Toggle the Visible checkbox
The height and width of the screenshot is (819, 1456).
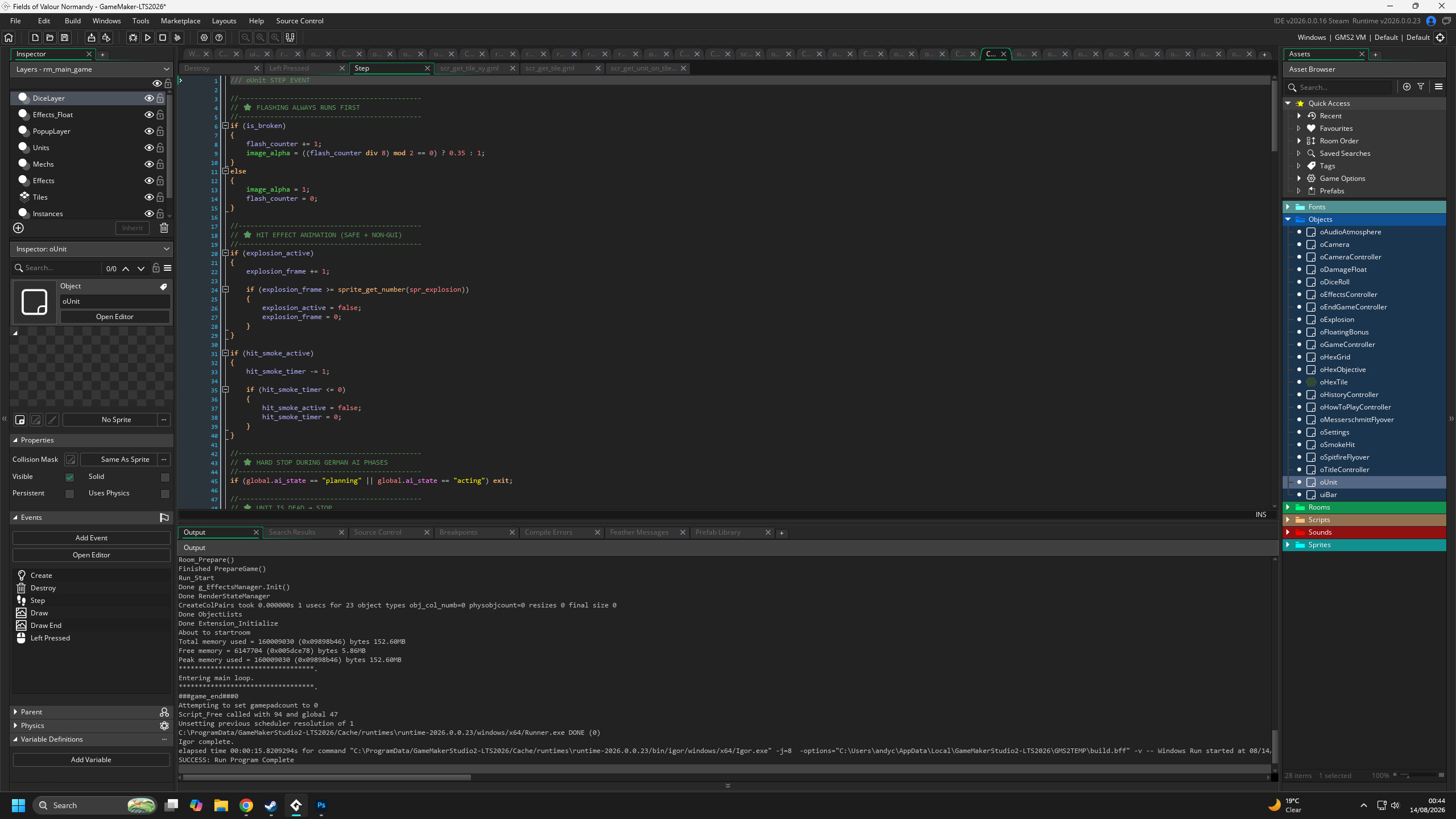(x=69, y=477)
